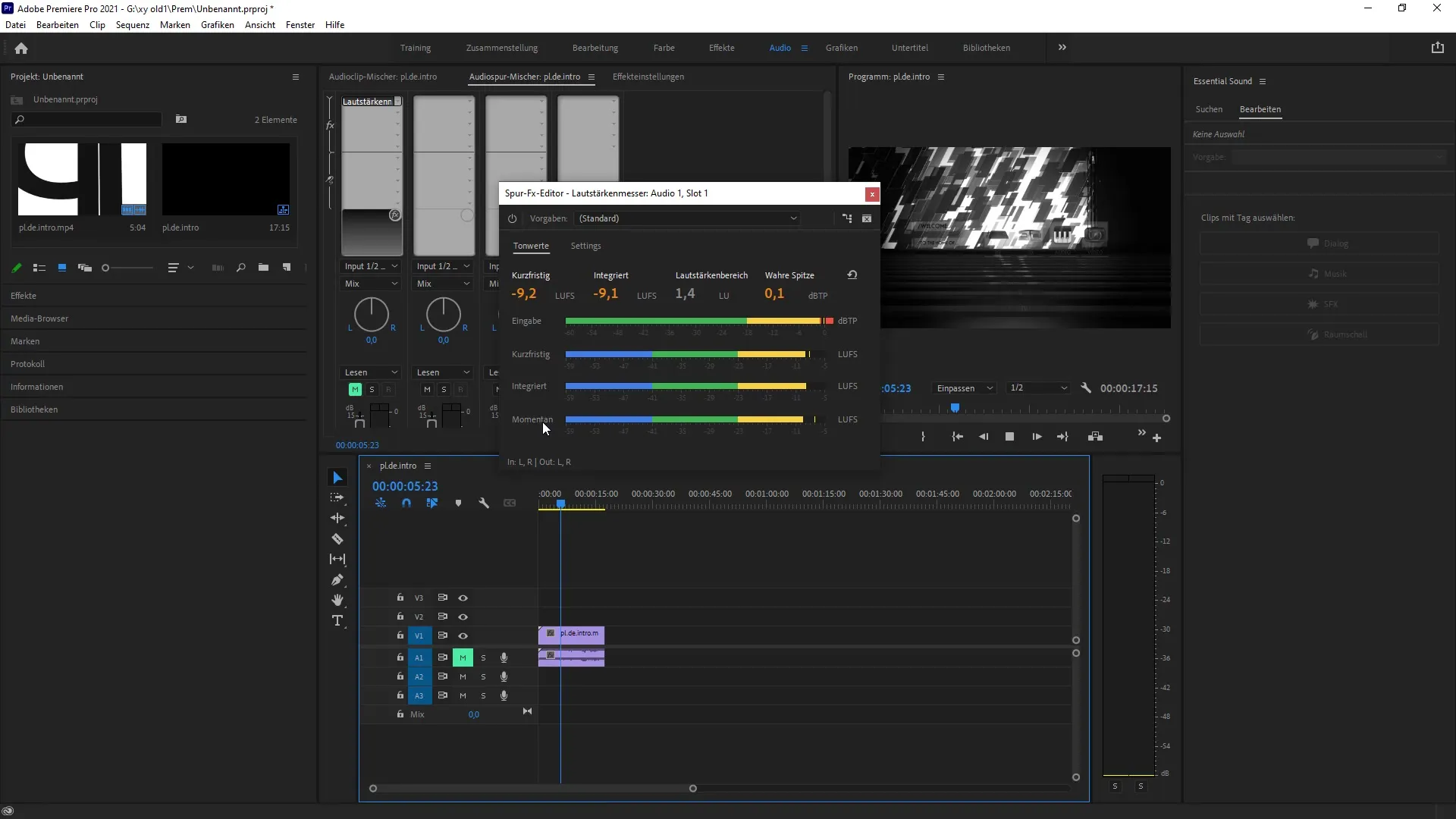Unmute track A1 in the timeline

pyautogui.click(x=463, y=657)
